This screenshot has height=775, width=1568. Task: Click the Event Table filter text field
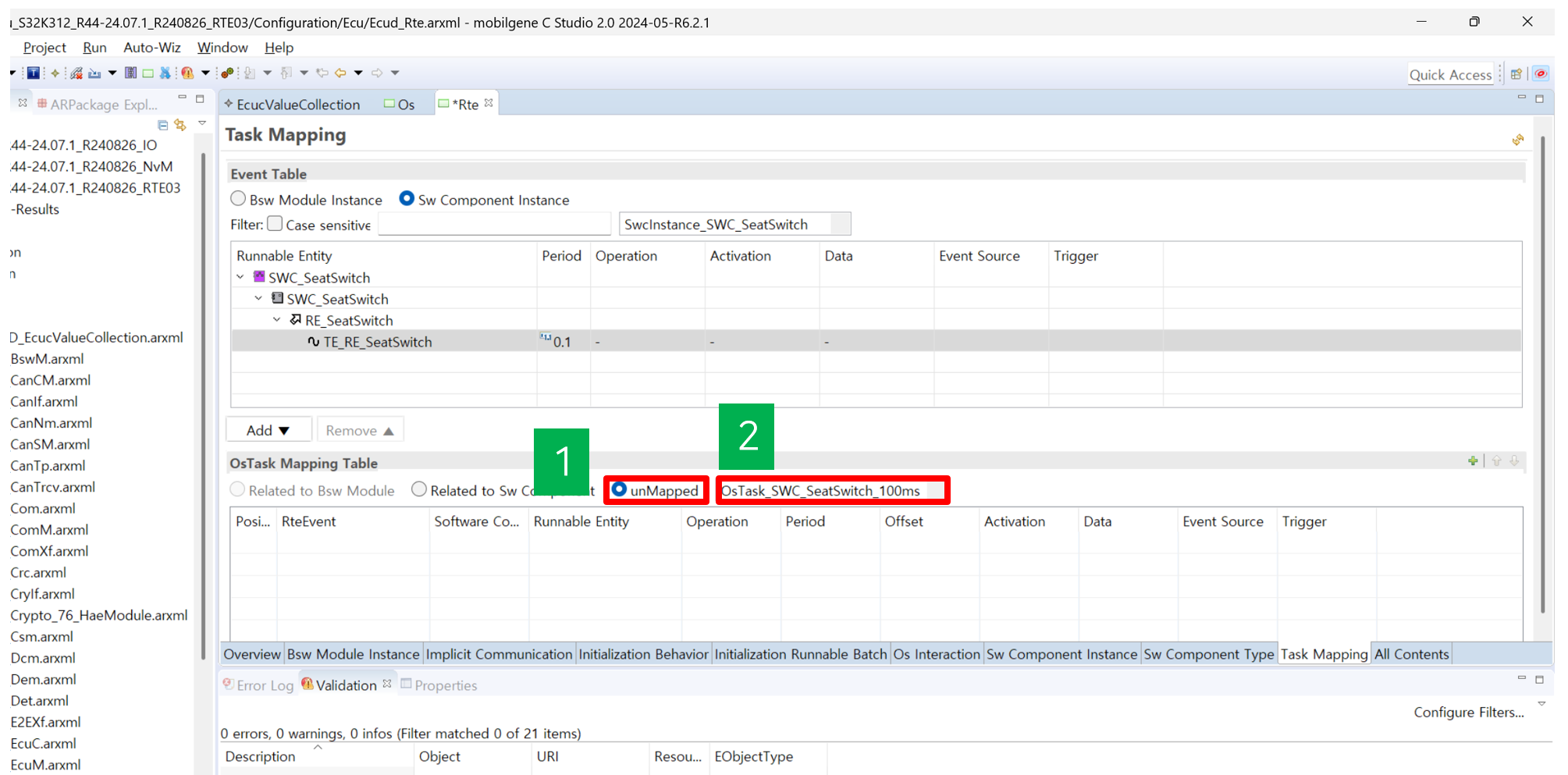click(x=494, y=224)
